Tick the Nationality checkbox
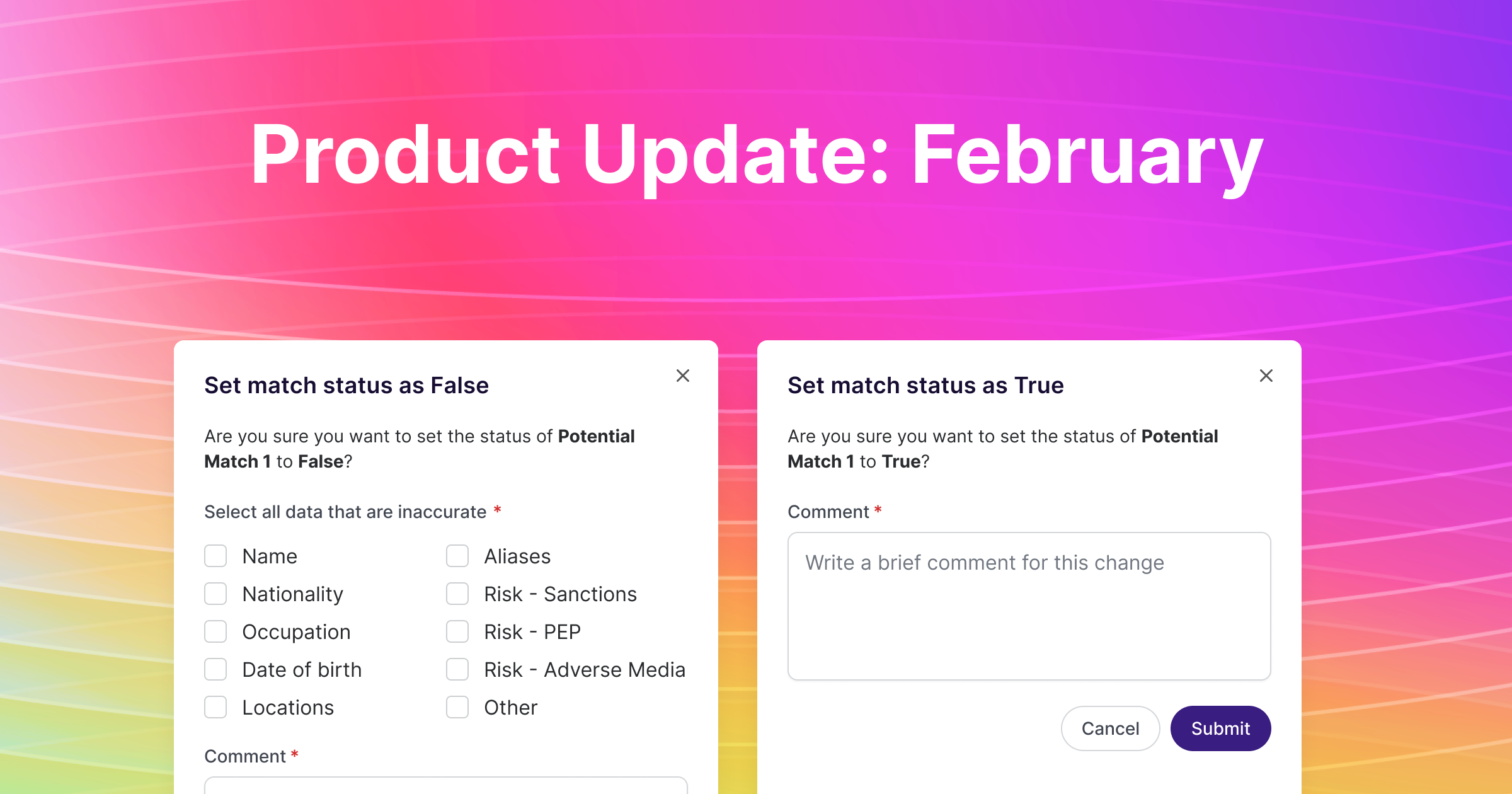Screen dimensions: 1512x794 pyautogui.click(x=215, y=594)
